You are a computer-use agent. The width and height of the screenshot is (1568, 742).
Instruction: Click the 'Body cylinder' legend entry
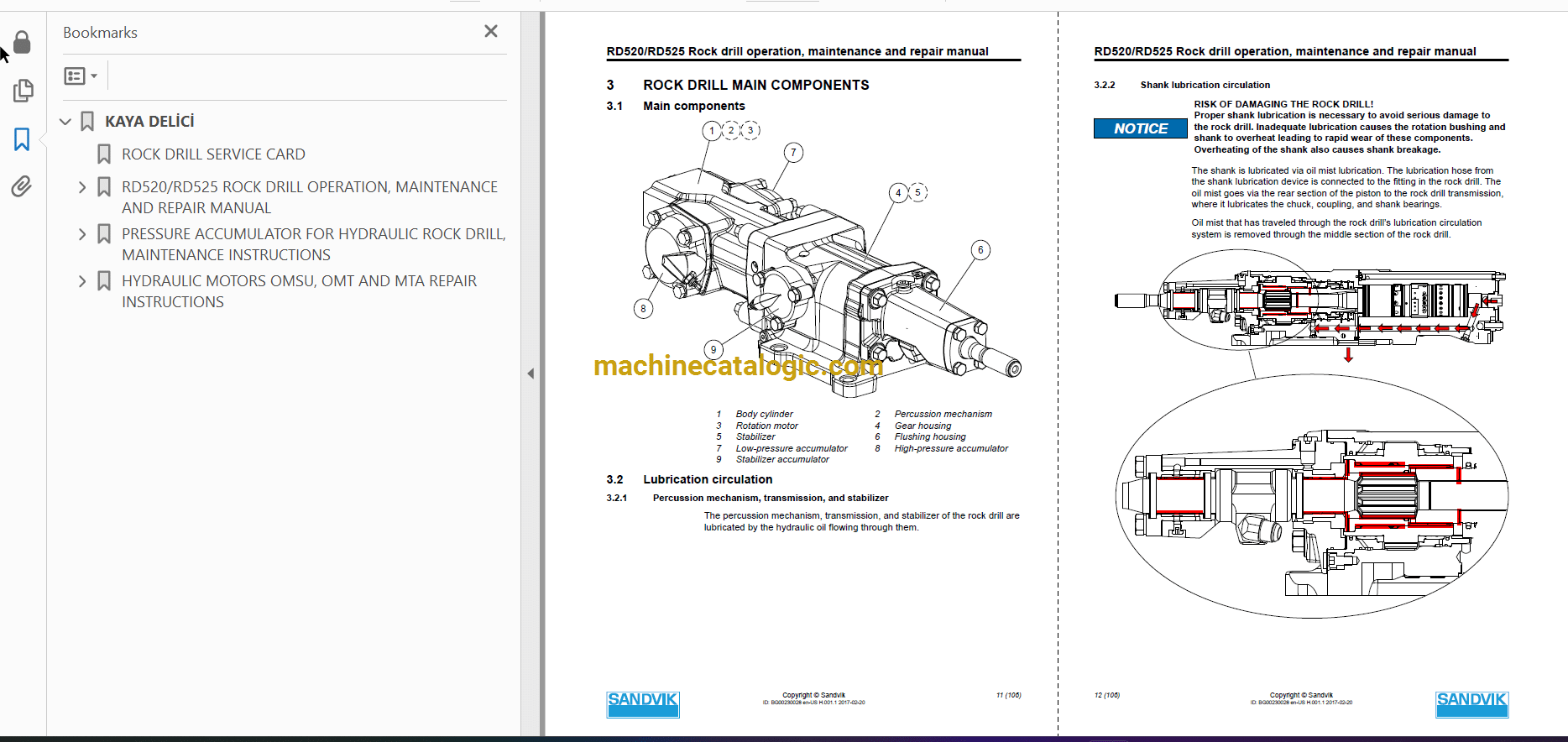pos(764,414)
